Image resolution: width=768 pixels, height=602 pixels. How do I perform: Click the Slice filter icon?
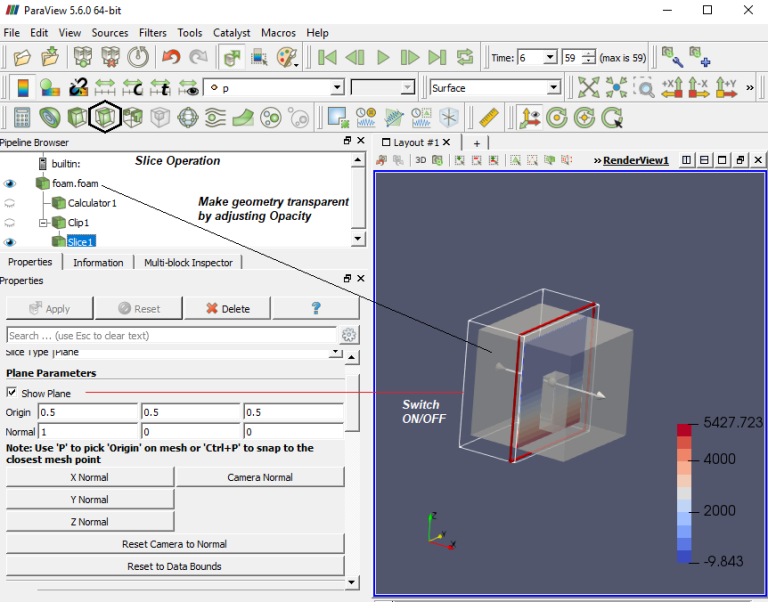coord(105,117)
